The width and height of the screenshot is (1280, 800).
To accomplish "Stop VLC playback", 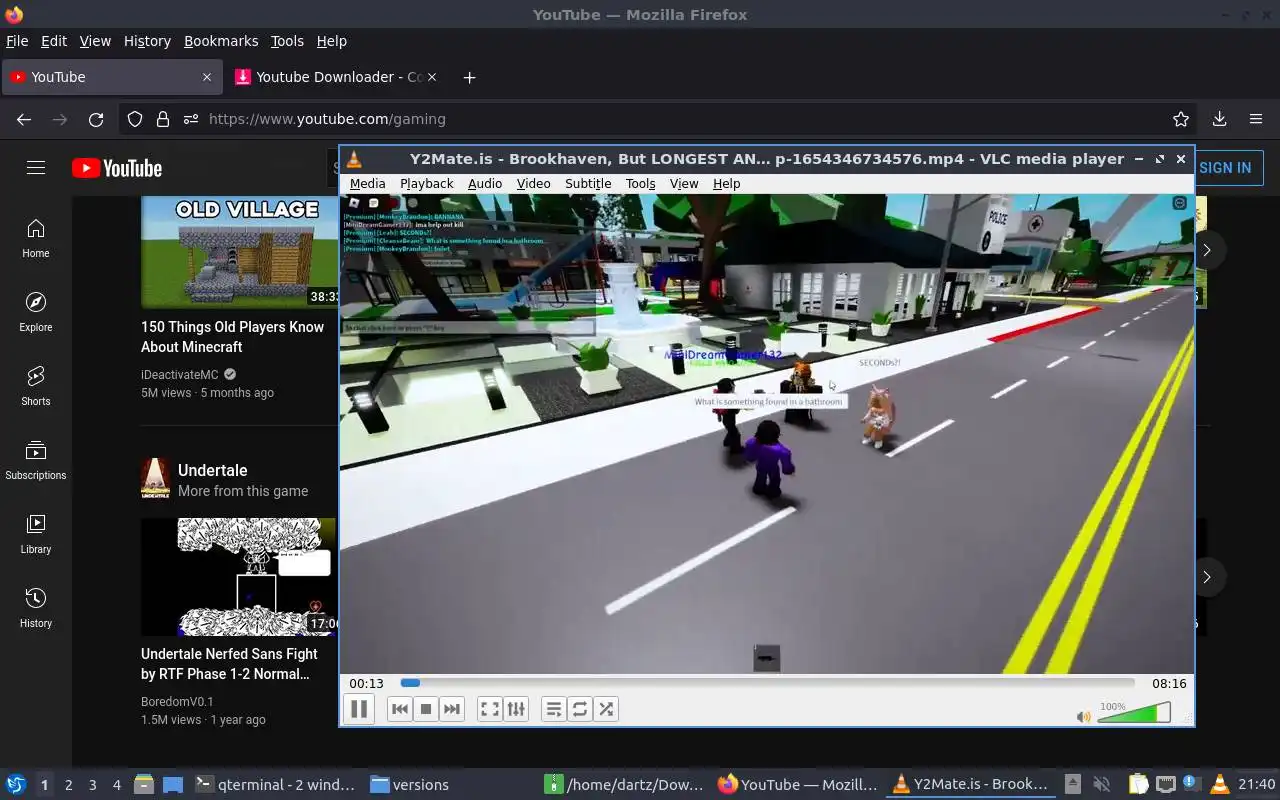I will [x=426, y=709].
